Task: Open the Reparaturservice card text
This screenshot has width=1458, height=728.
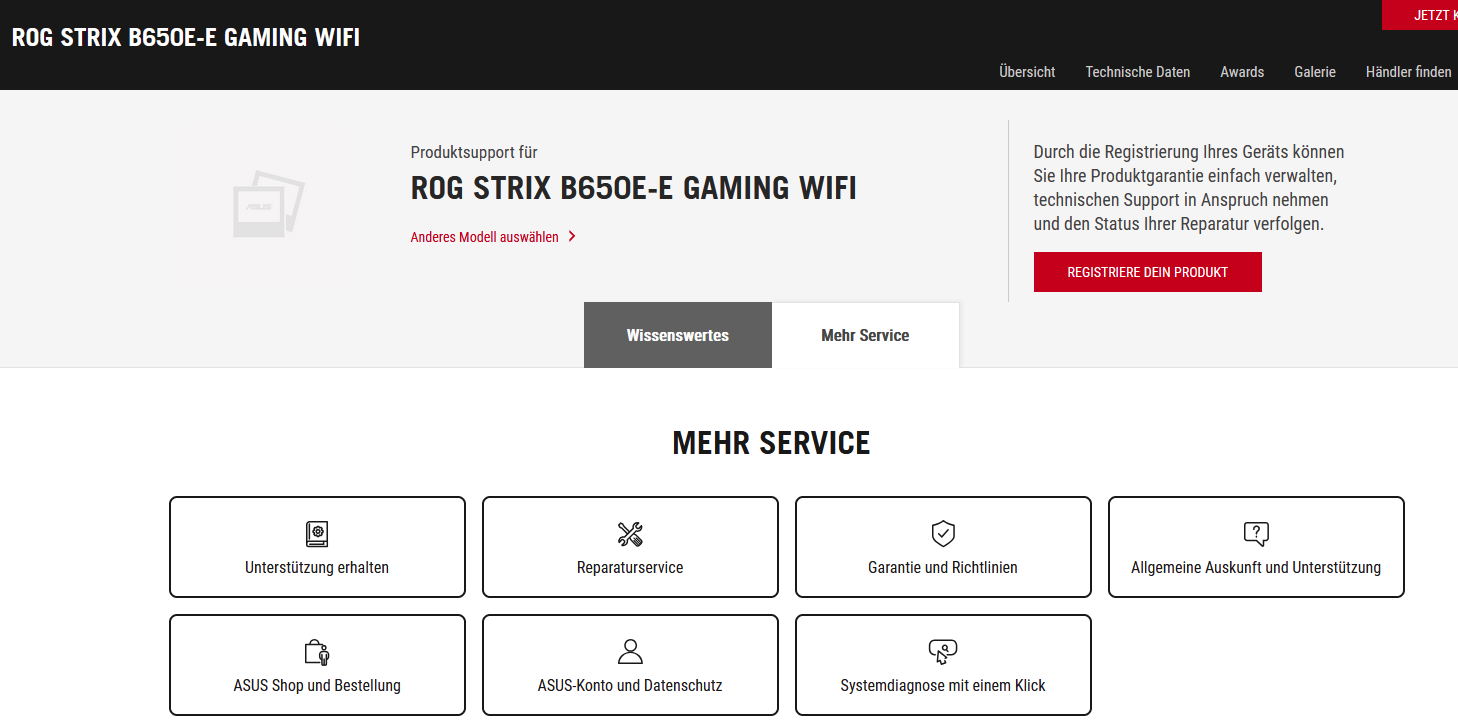Action: [630, 568]
